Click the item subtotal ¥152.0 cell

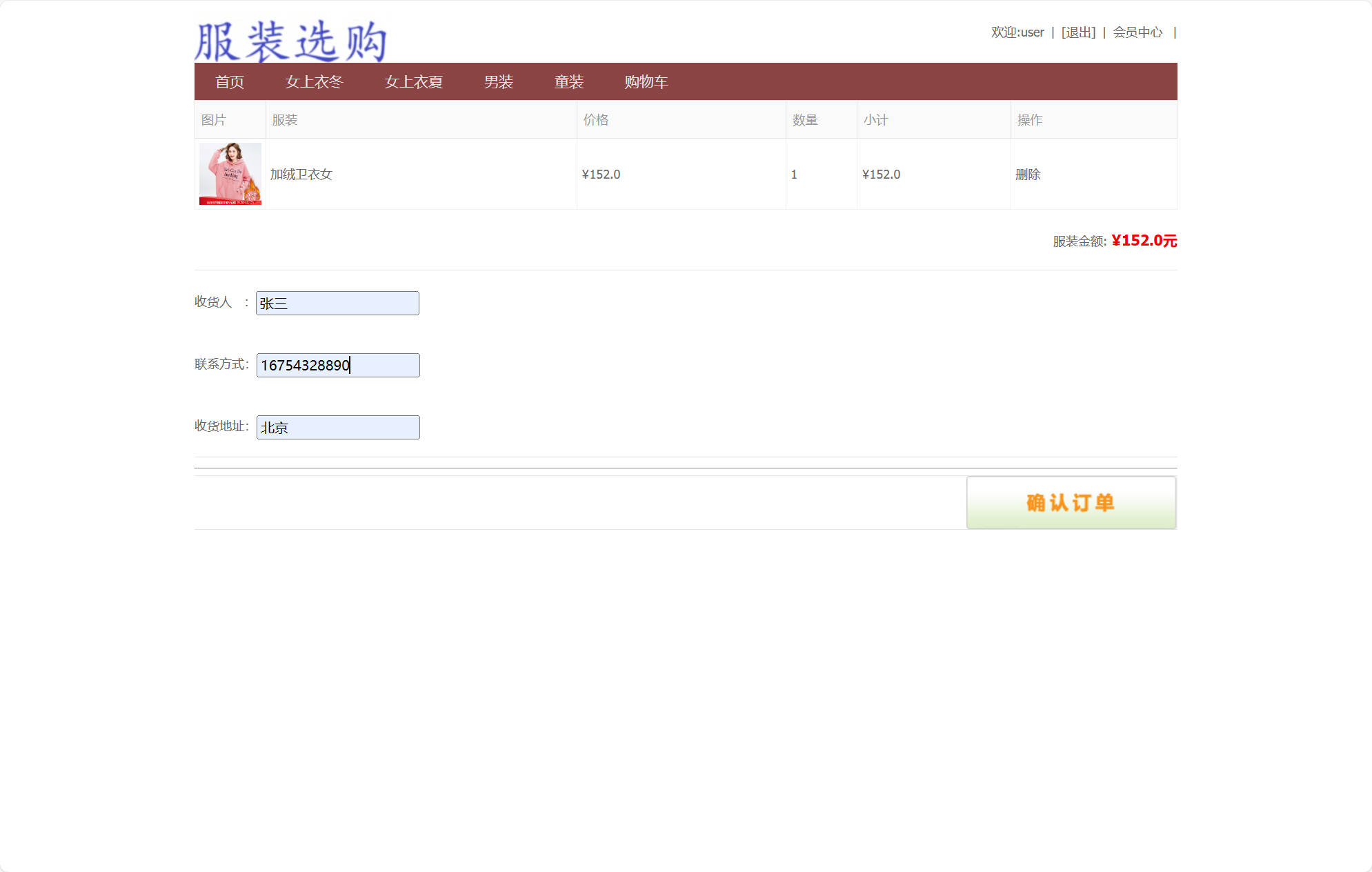(x=882, y=175)
